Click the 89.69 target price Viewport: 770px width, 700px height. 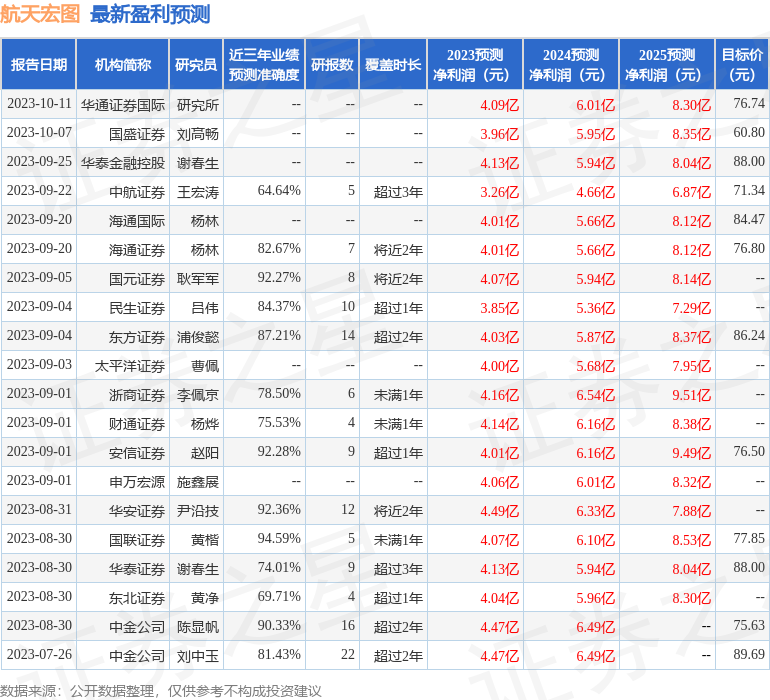749,654
